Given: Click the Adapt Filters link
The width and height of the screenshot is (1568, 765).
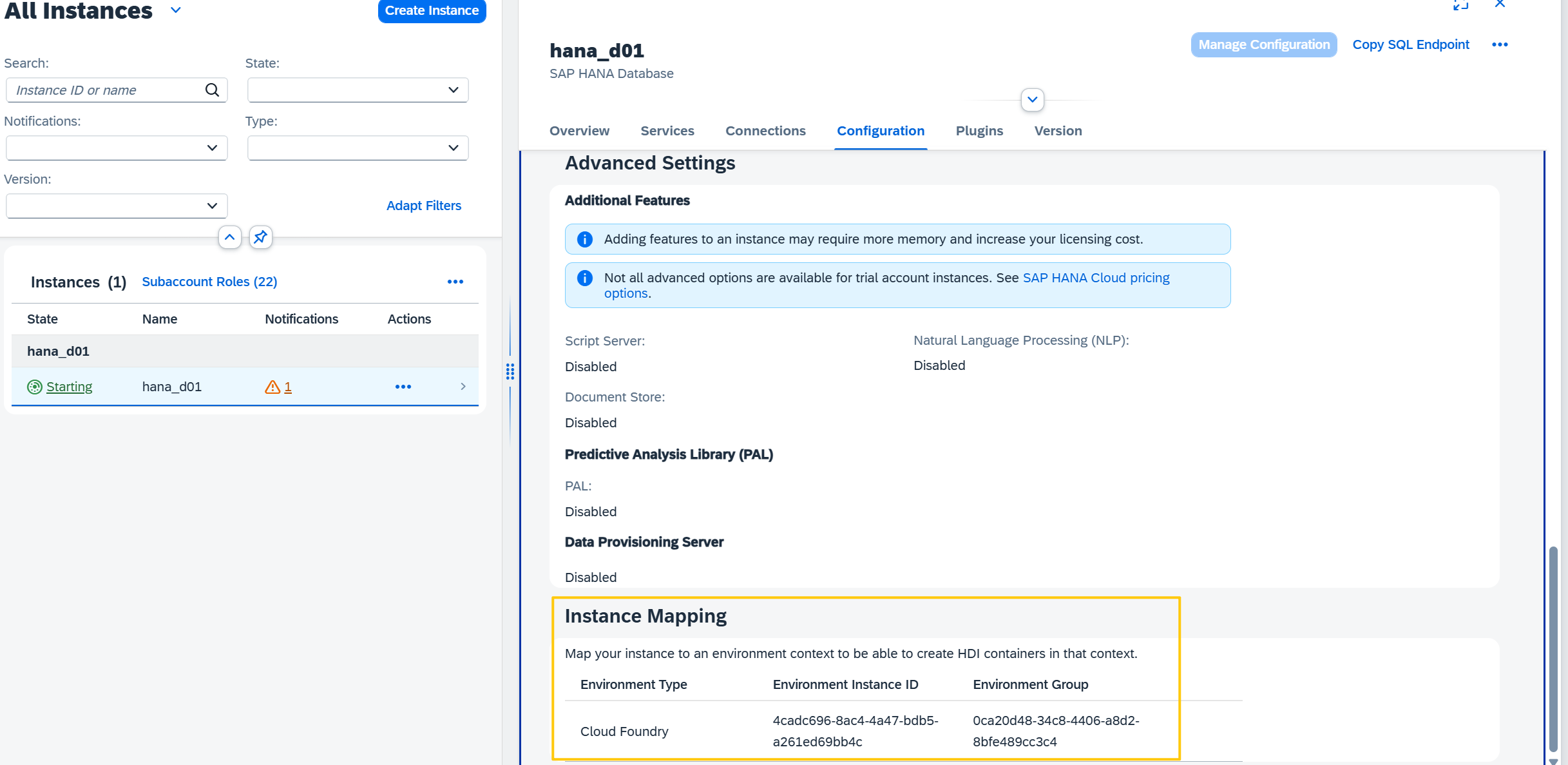Looking at the screenshot, I should click(x=424, y=206).
